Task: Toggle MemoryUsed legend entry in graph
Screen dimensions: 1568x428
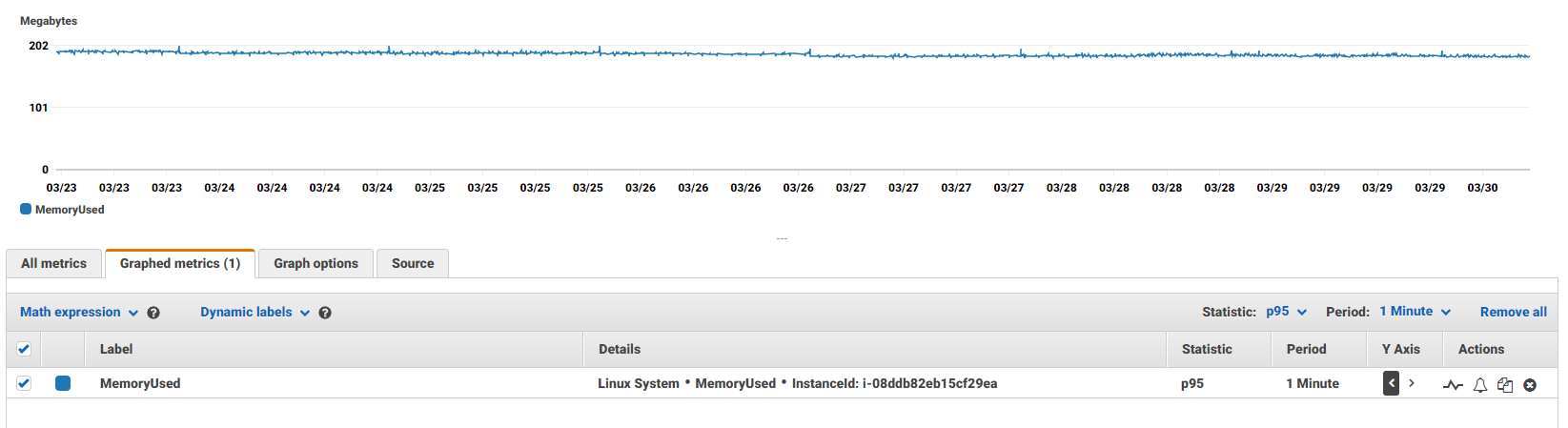Action: tap(63, 210)
